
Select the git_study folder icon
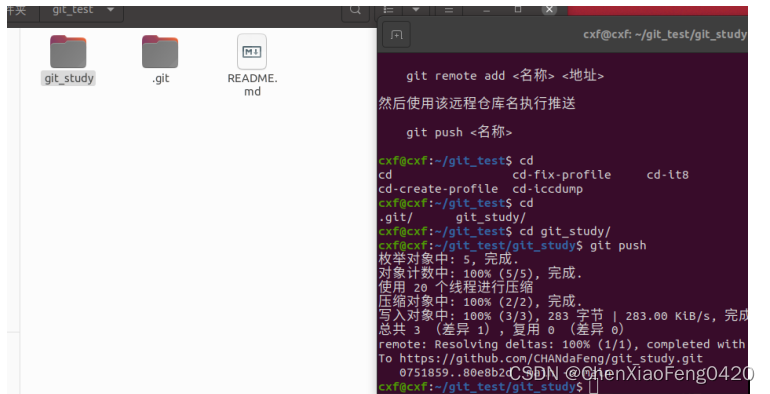tap(68, 52)
